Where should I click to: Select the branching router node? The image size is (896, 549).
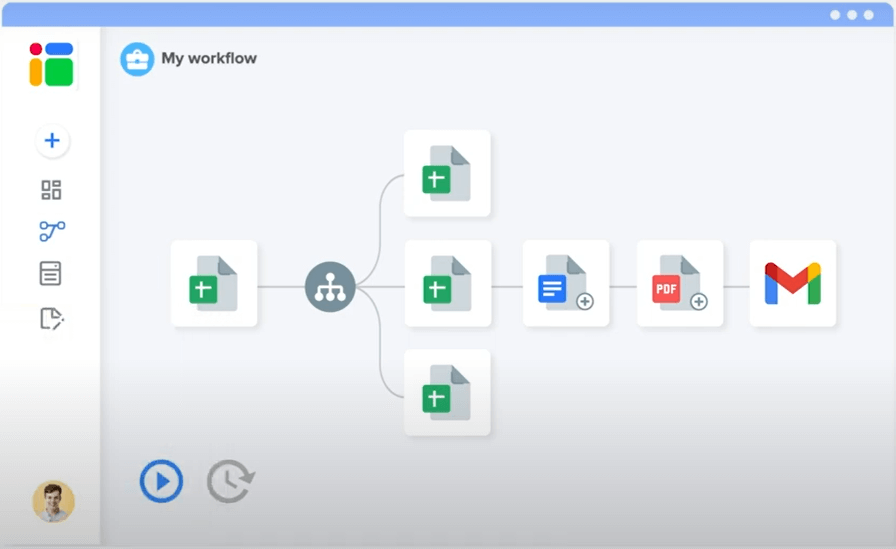coord(330,287)
